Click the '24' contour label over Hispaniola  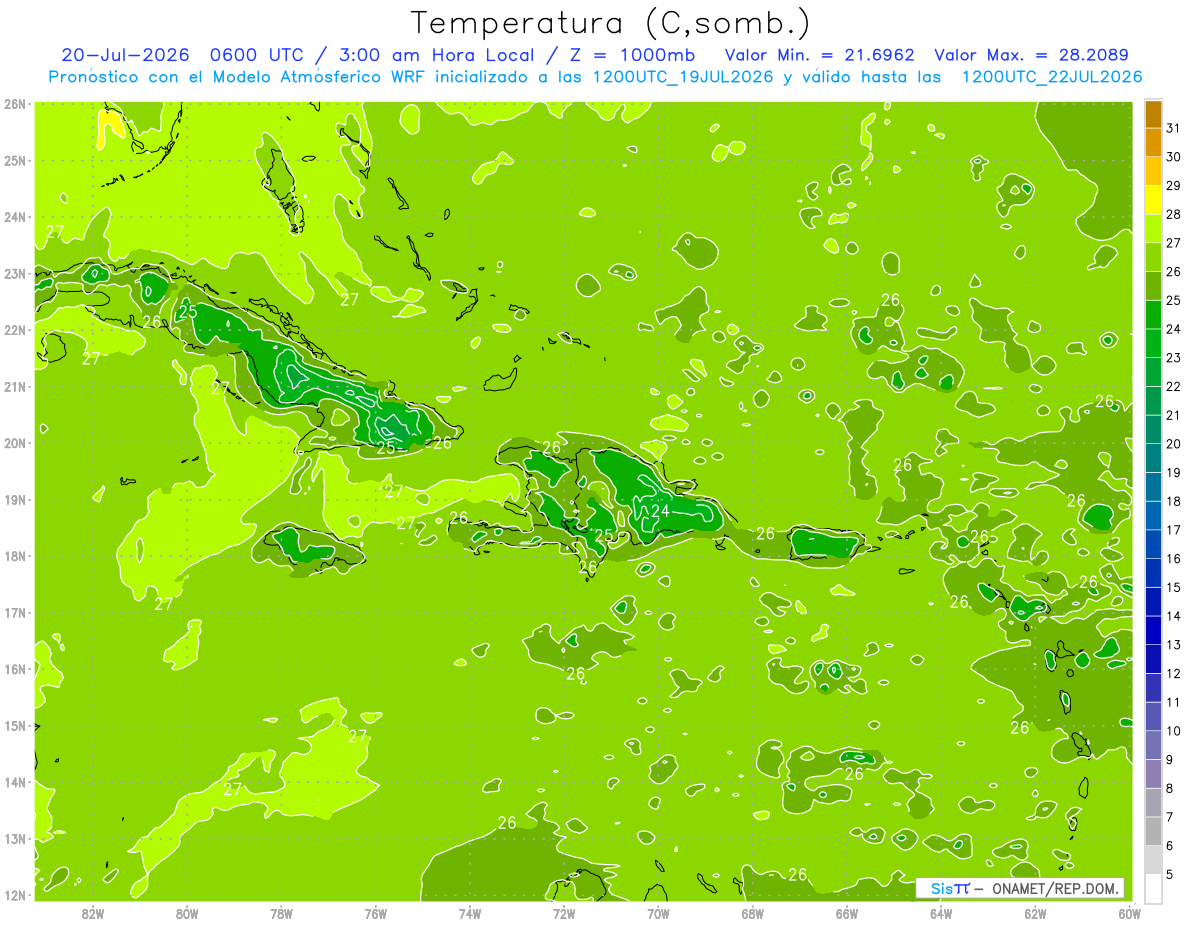tap(660, 511)
